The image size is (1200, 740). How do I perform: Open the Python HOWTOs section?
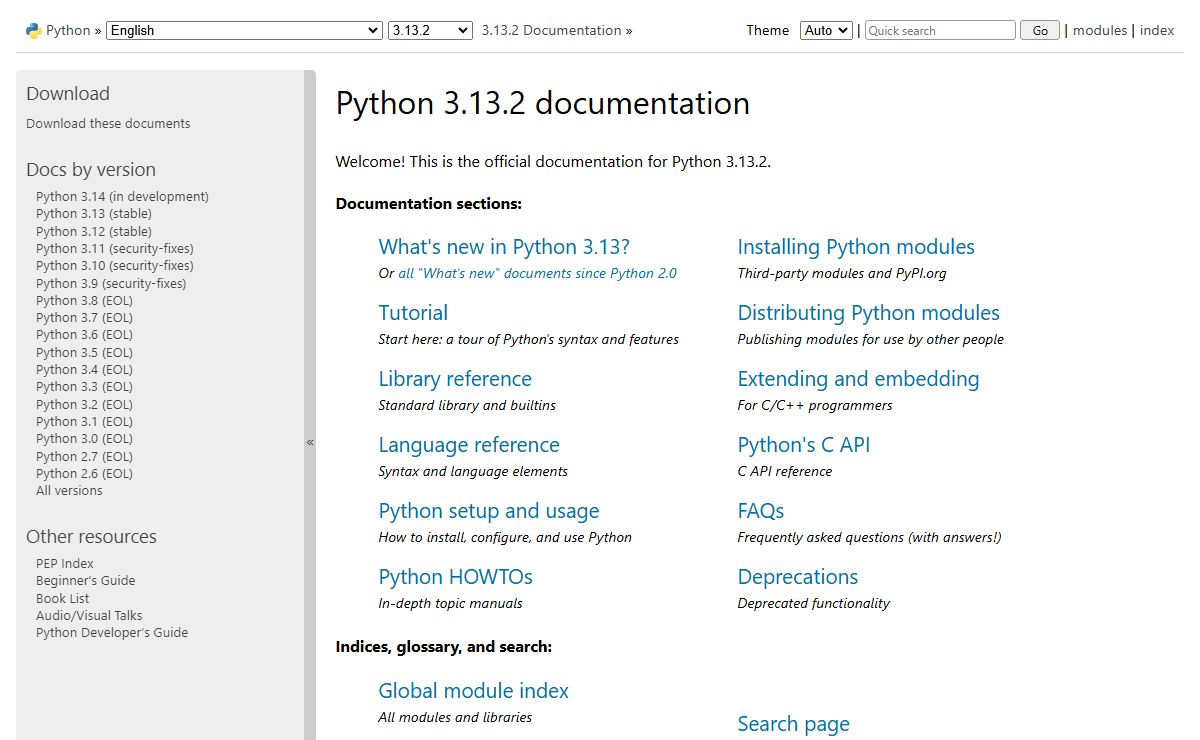455,577
